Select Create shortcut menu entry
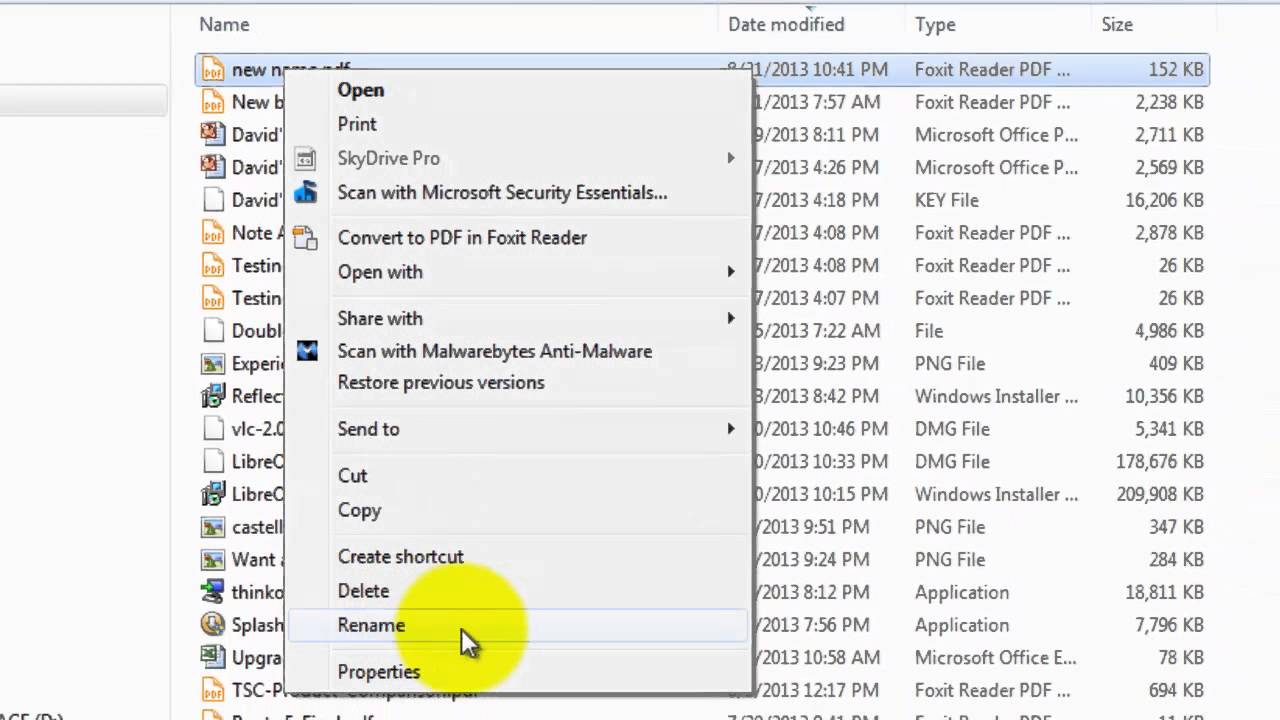 [400, 557]
